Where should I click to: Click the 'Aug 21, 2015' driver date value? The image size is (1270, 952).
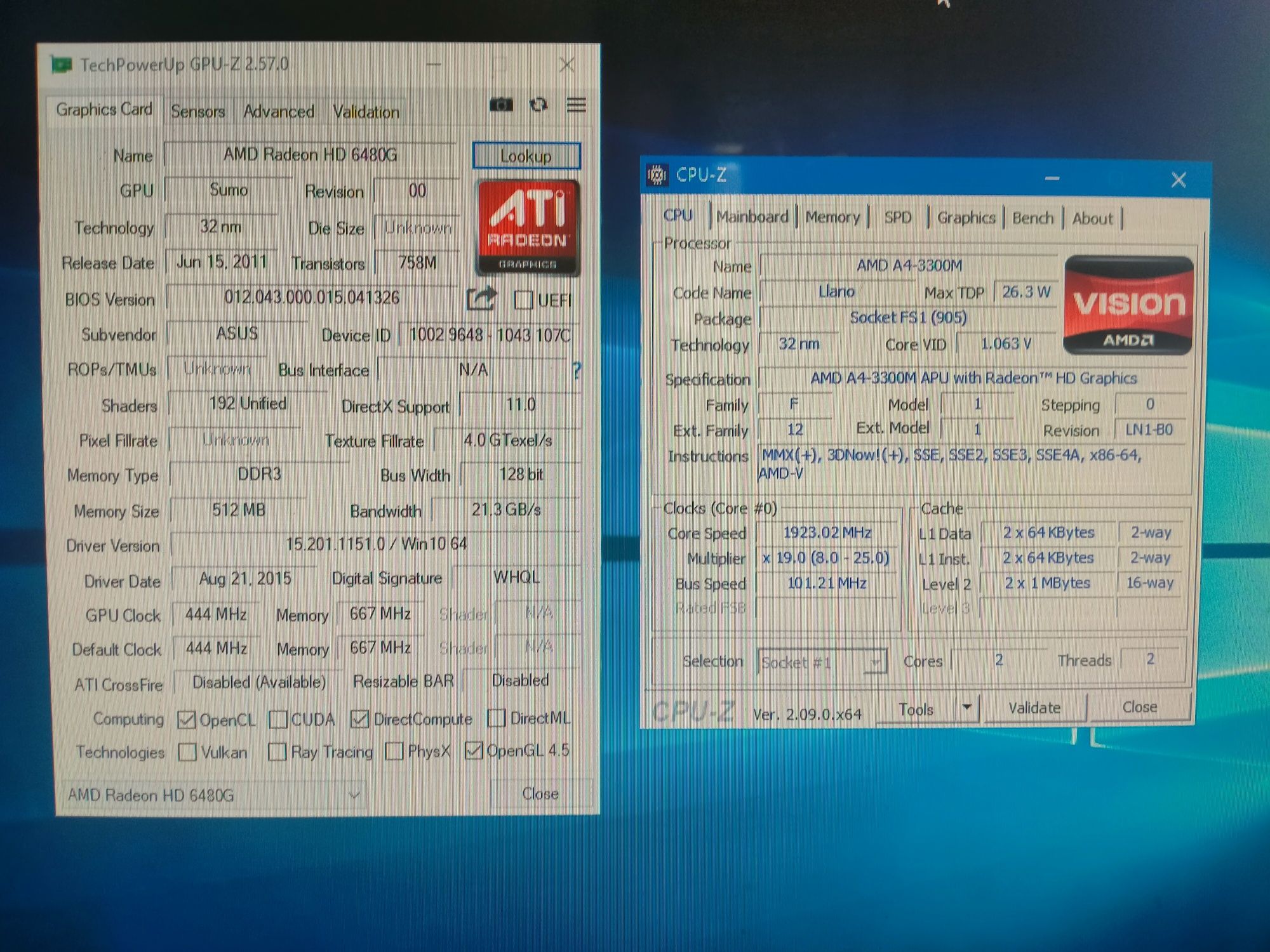coord(245,578)
